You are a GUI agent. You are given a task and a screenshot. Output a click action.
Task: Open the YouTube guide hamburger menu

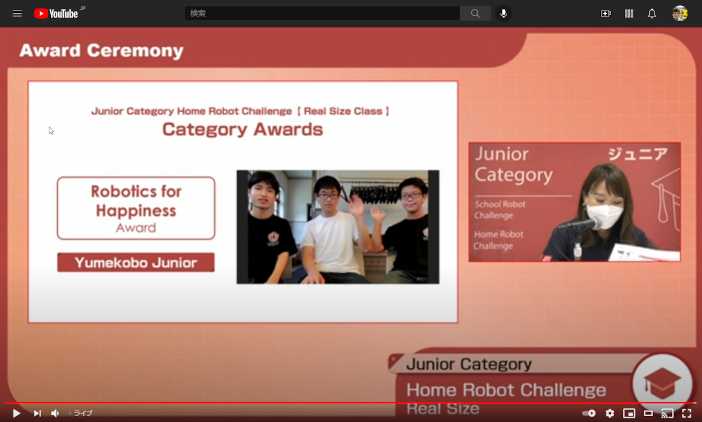click(17, 13)
